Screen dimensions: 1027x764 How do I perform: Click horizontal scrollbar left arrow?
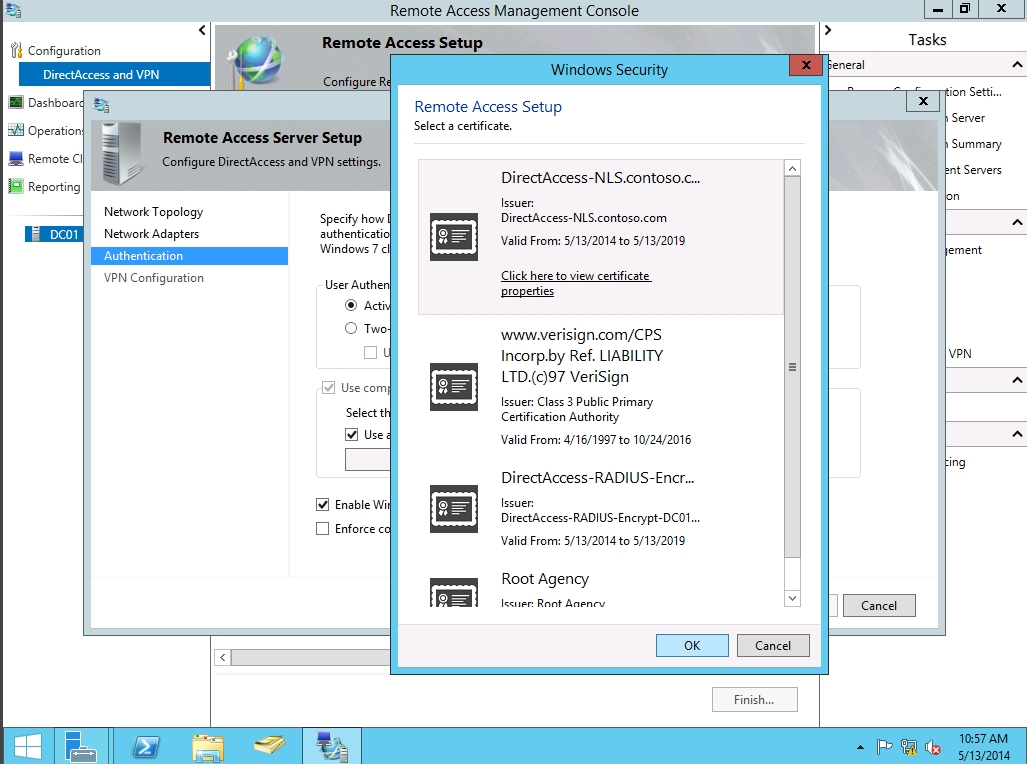[223, 657]
